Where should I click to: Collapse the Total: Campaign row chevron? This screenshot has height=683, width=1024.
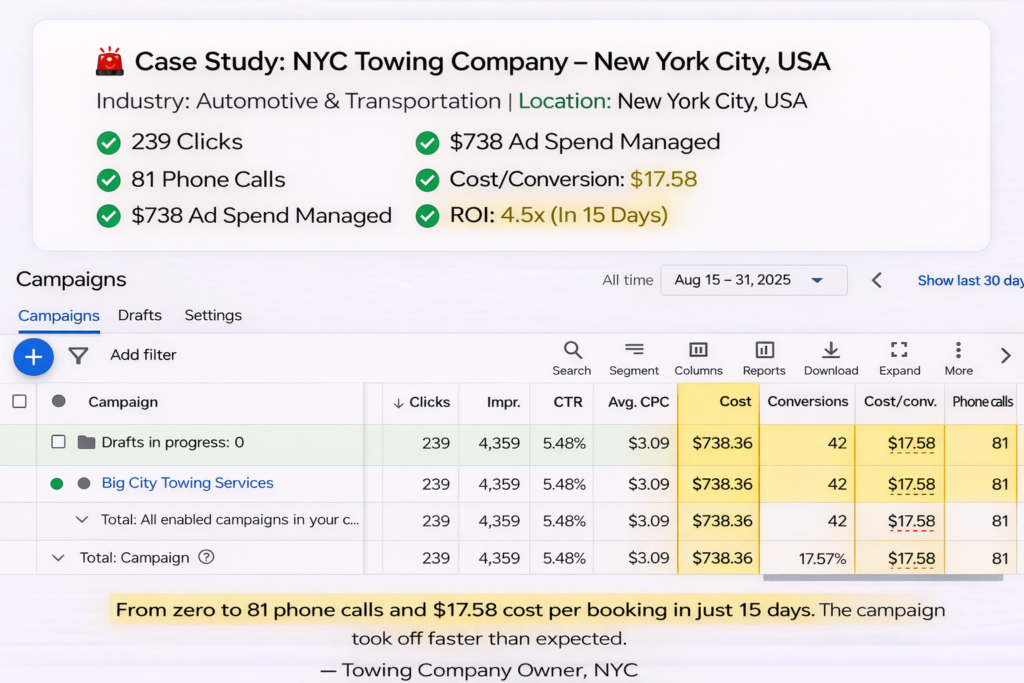pyautogui.click(x=58, y=558)
